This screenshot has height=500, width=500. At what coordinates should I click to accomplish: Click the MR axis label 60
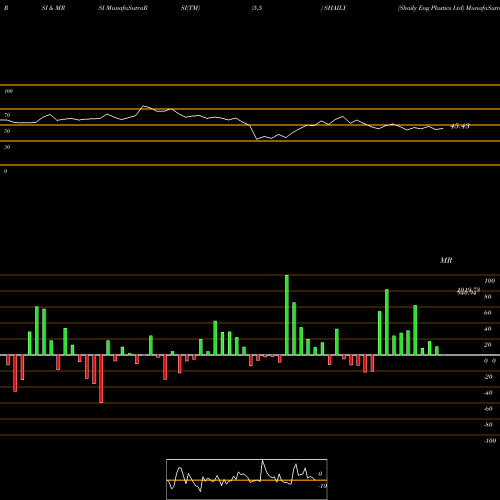(488, 313)
